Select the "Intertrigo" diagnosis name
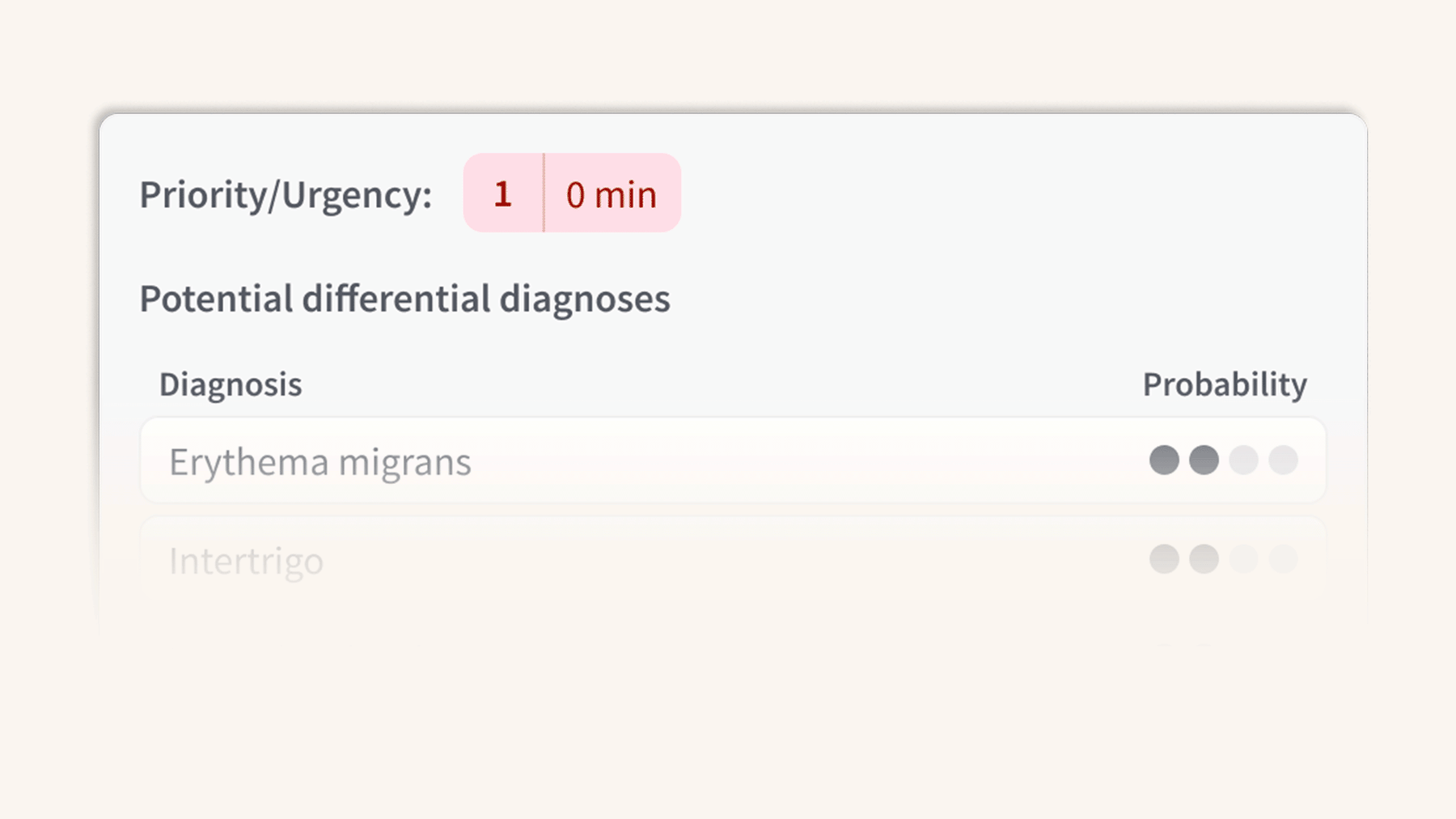Screen dimensions: 1456x819 tap(246, 561)
